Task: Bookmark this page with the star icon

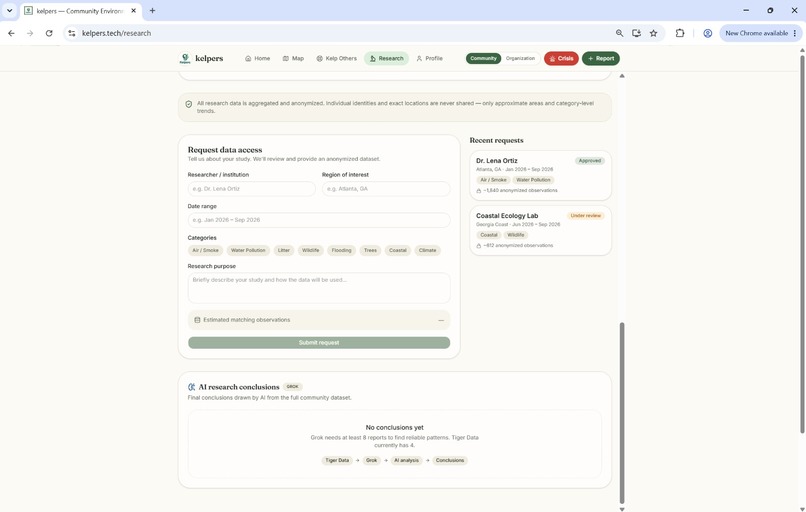Action: pos(653,33)
